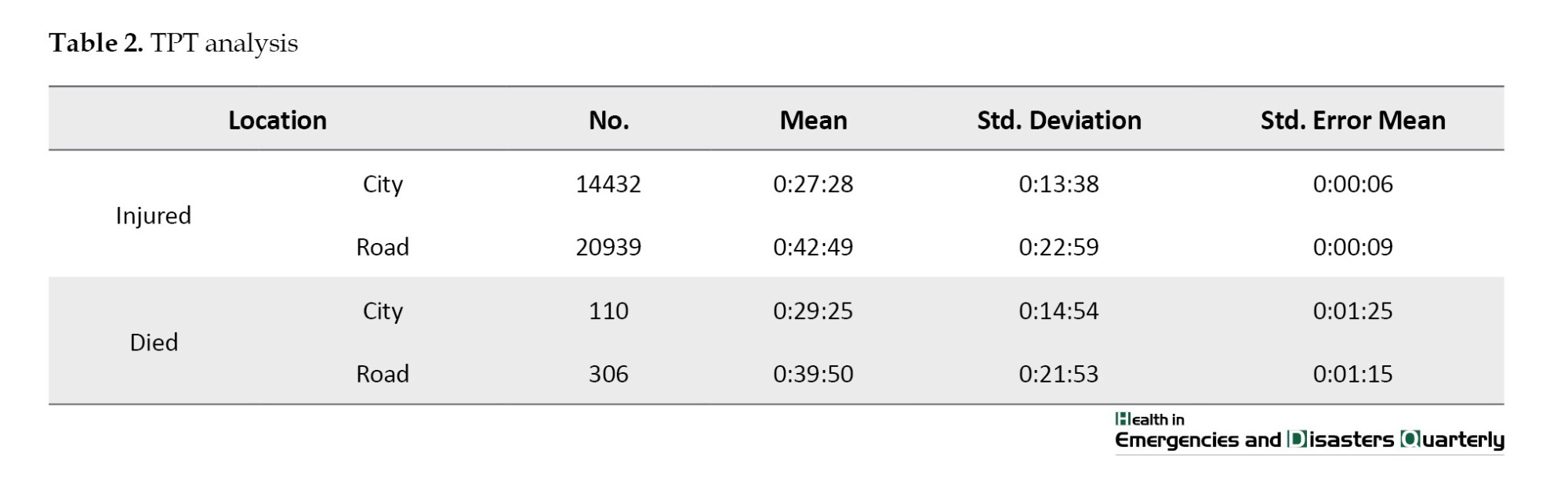The height and width of the screenshot is (493, 1568).
Task: Select the error value 0:01:25
Action: (x=1353, y=311)
